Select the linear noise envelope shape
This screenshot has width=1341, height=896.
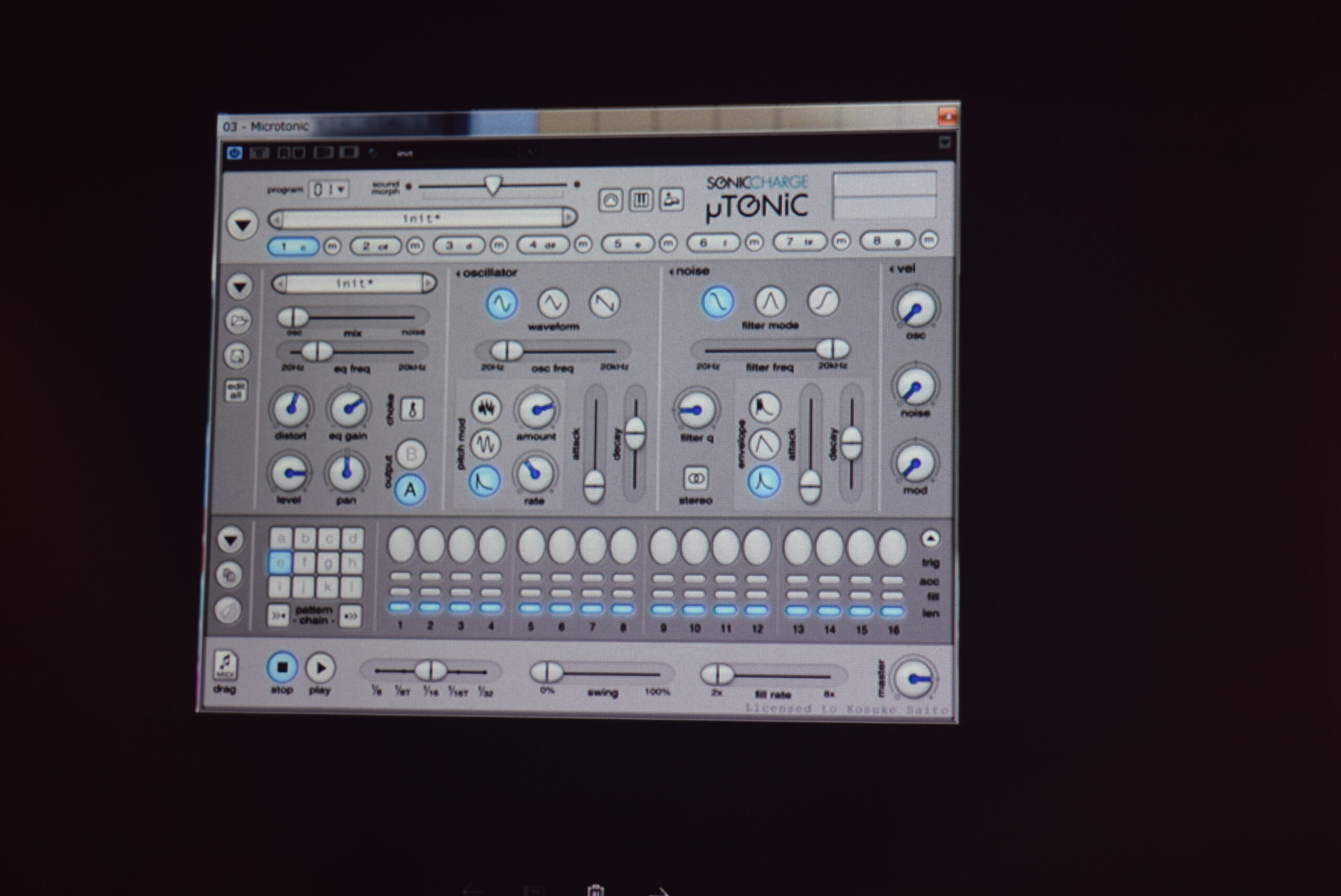764,444
